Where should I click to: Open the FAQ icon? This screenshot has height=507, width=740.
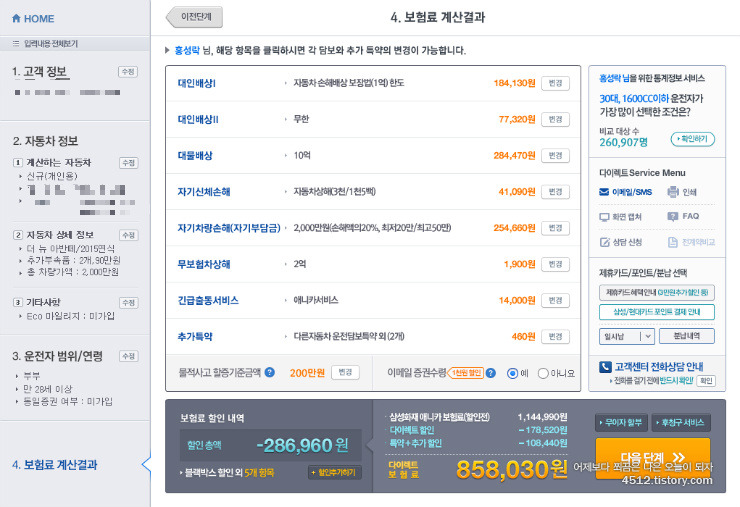[673, 216]
